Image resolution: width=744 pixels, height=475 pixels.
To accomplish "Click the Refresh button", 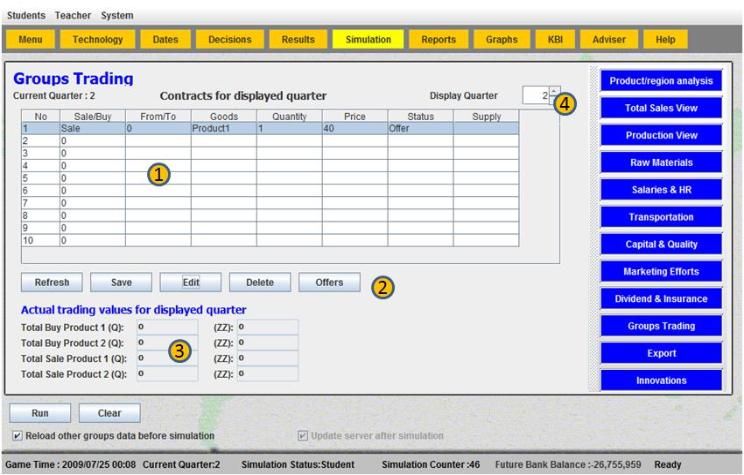I will (x=51, y=283).
